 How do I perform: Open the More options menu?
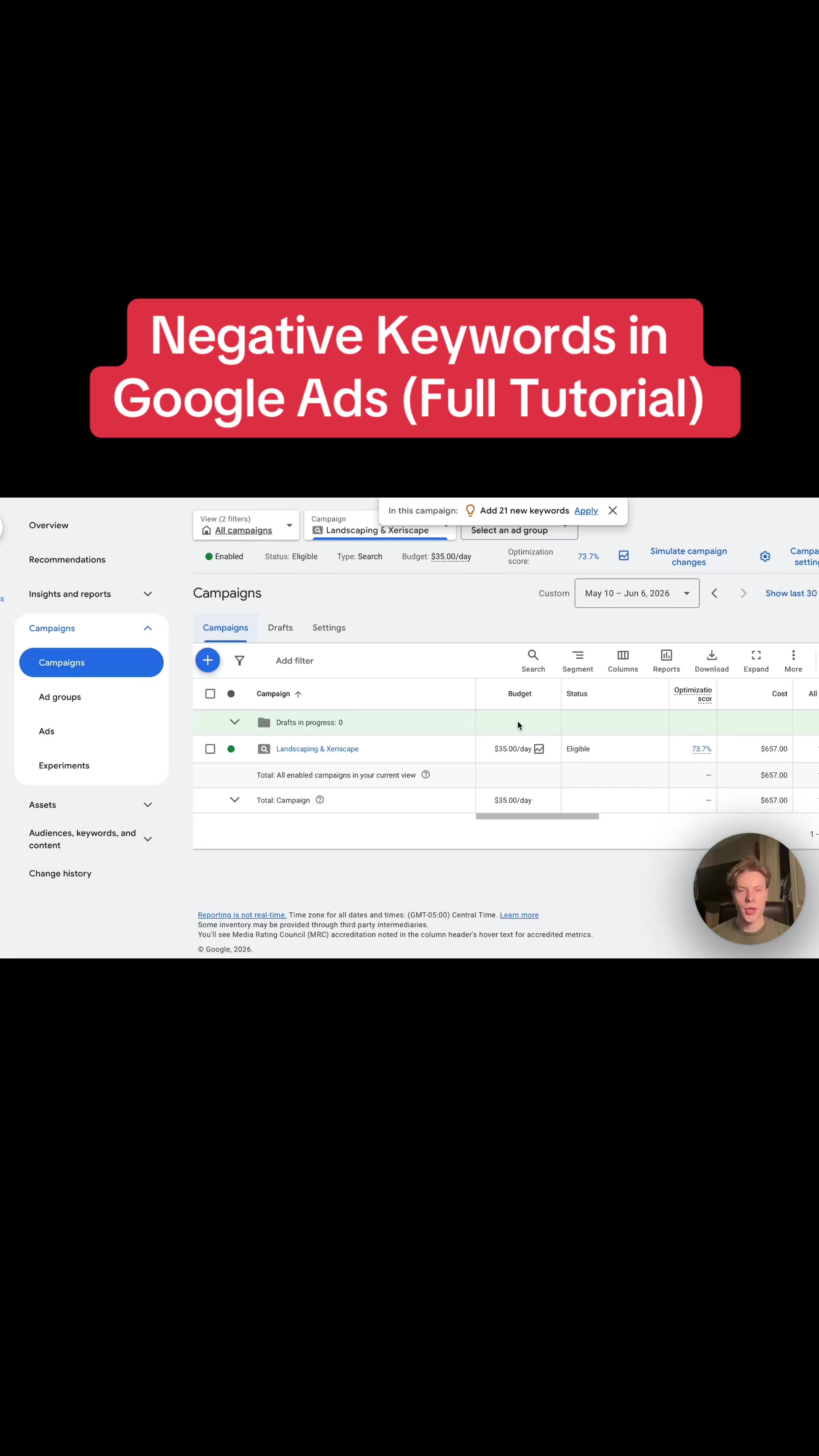(793, 661)
